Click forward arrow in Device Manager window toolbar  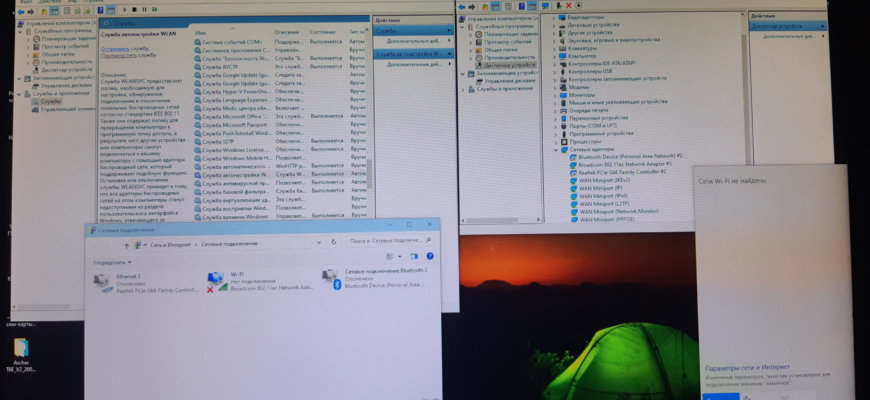pos(472,6)
